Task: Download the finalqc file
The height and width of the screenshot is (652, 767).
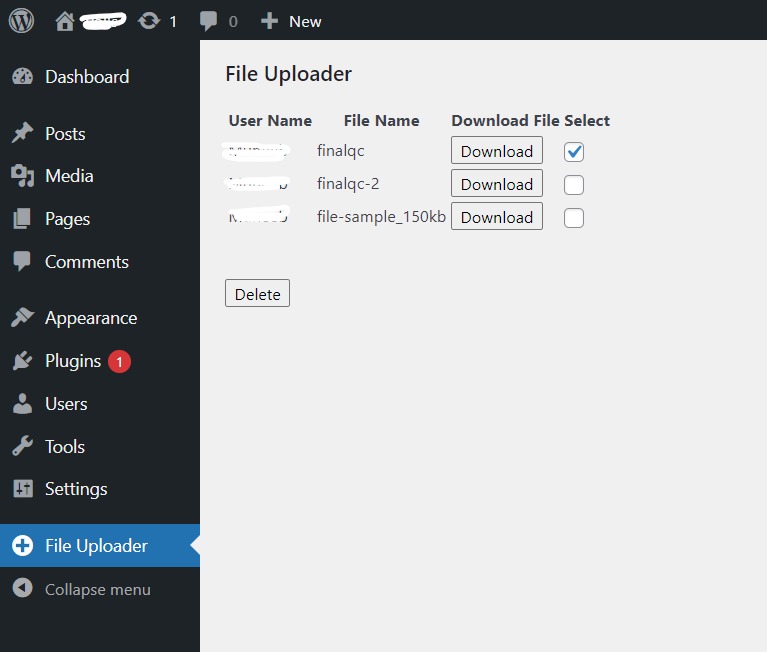Action: pyautogui.click(x=496, y=151)
